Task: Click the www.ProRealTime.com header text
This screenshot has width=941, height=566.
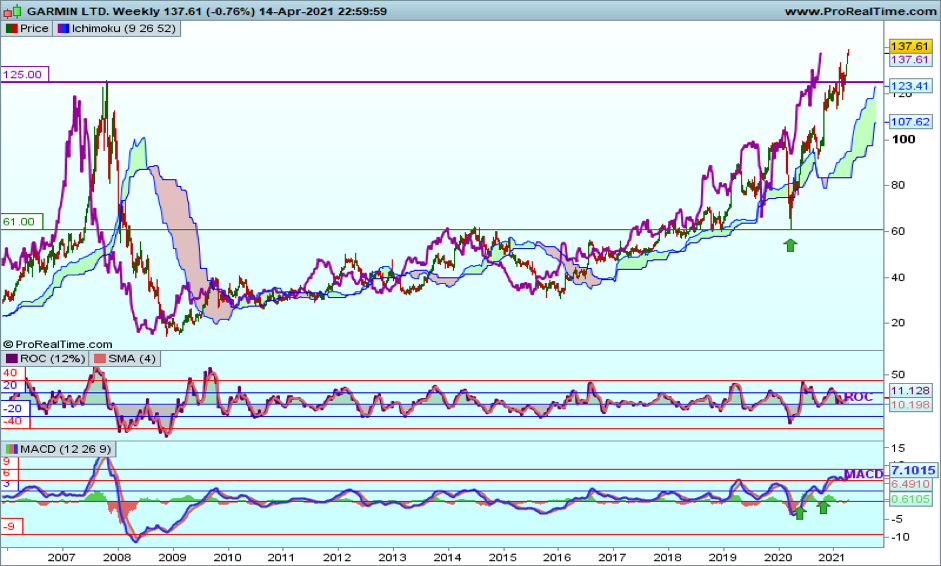Action: click(x=860, y=11)
